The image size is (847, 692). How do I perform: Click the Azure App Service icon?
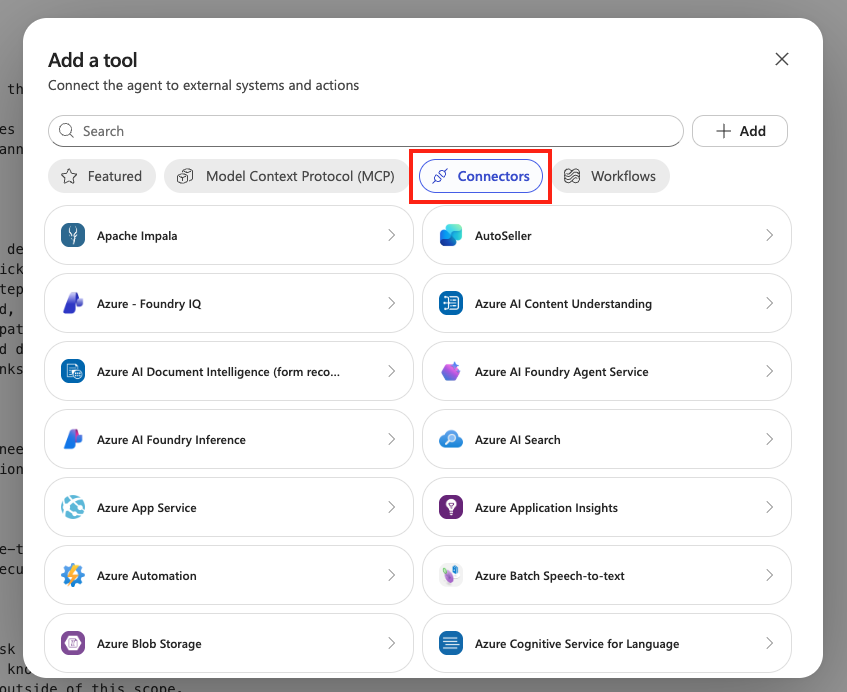pyautogui.click(x=73, y=508)
